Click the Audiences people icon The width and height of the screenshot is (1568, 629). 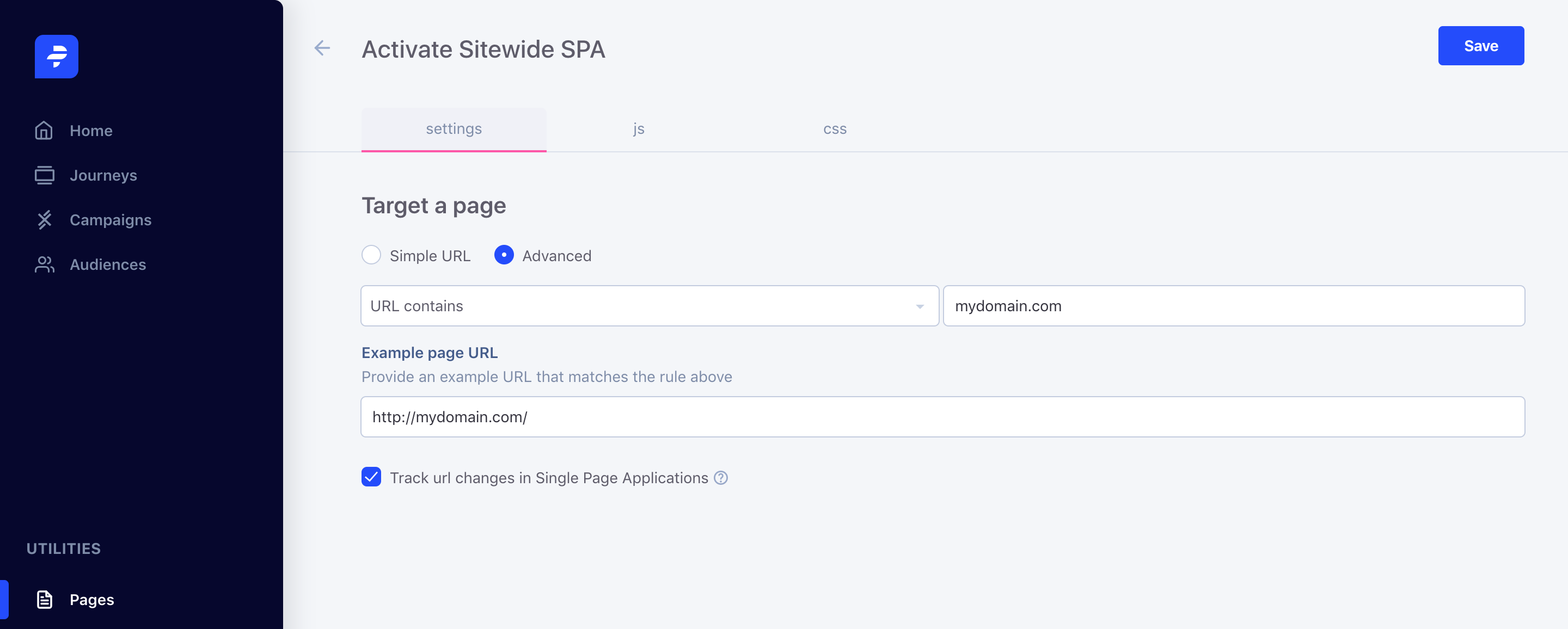[x=44, y=264]
